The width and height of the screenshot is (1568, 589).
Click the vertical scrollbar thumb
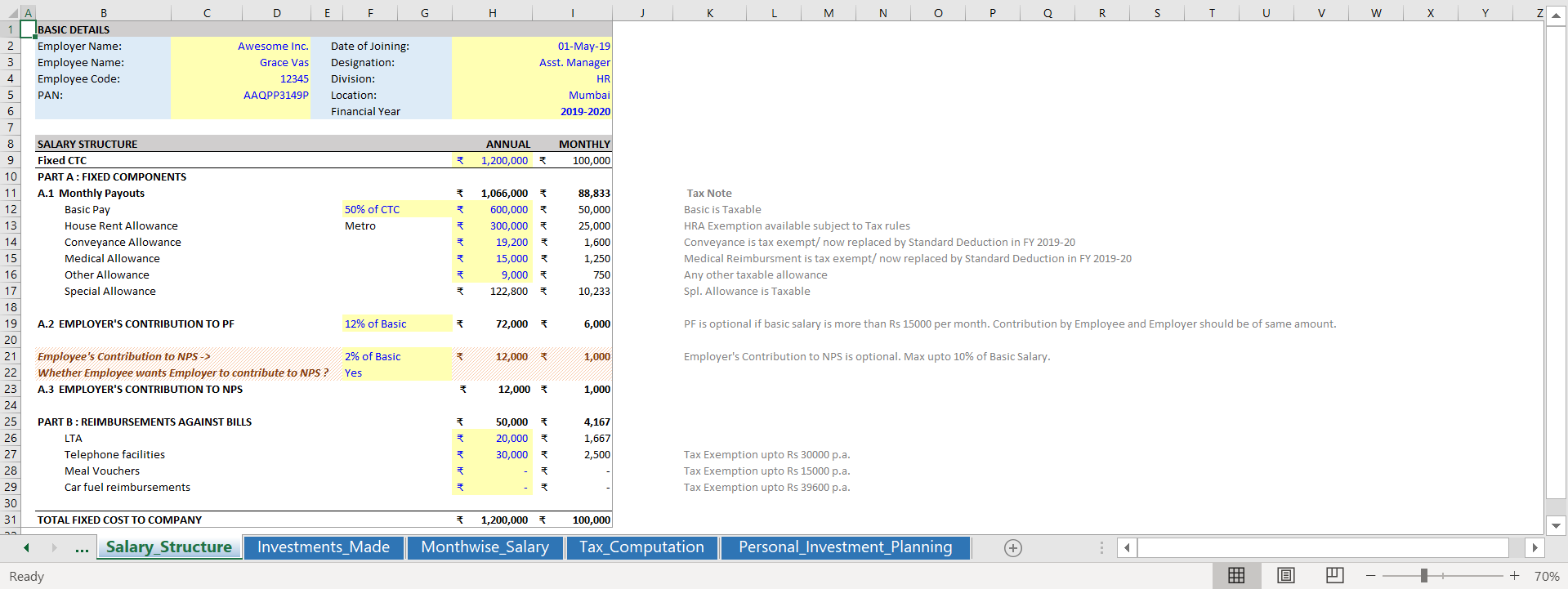pos(1556,261)
